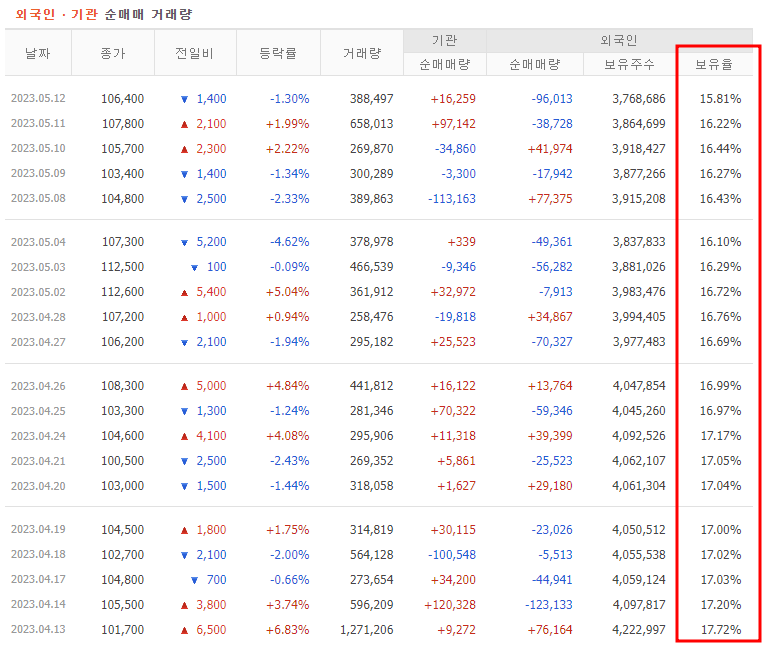Screen dimensions: 767x647
Task: Select the date 2023.04.24
Action: coord(38,436)
